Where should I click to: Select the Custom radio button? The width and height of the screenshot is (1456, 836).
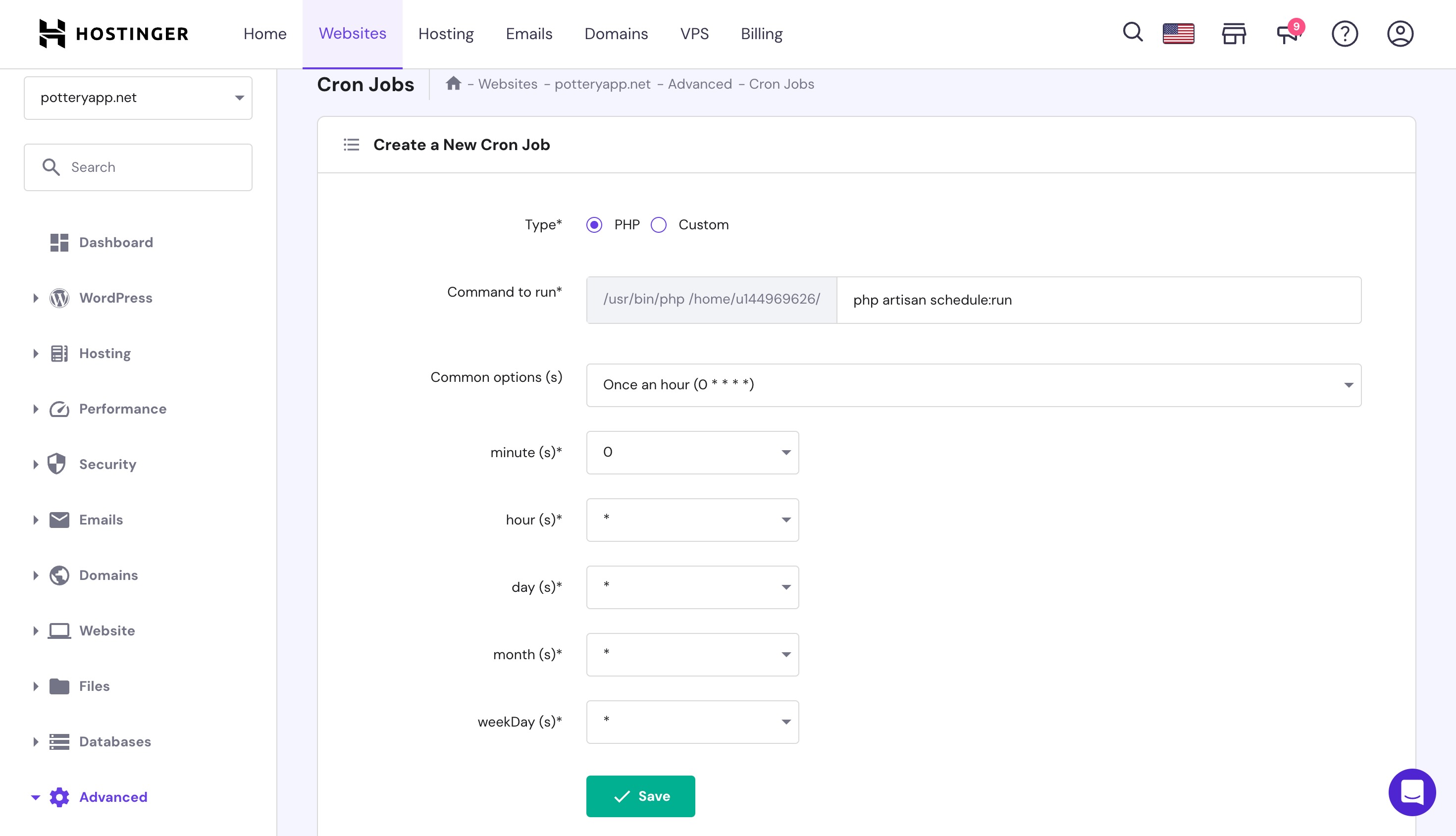659,224
